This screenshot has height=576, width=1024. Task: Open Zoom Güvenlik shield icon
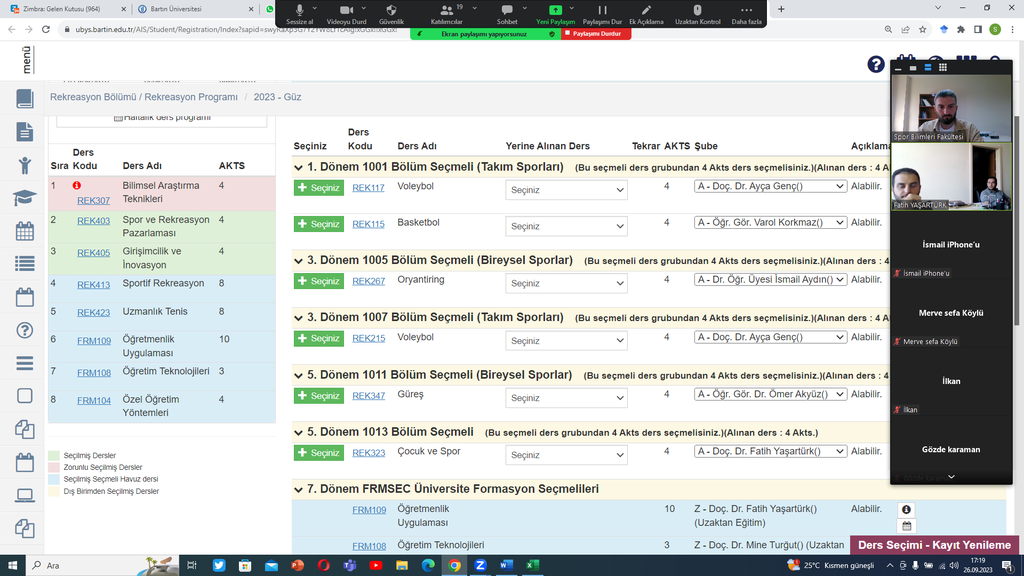coord(392,11)
